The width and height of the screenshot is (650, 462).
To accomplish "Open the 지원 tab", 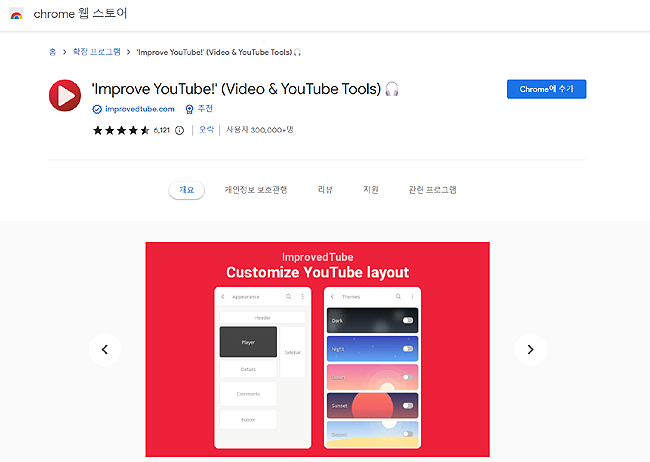I will point(371,190).
